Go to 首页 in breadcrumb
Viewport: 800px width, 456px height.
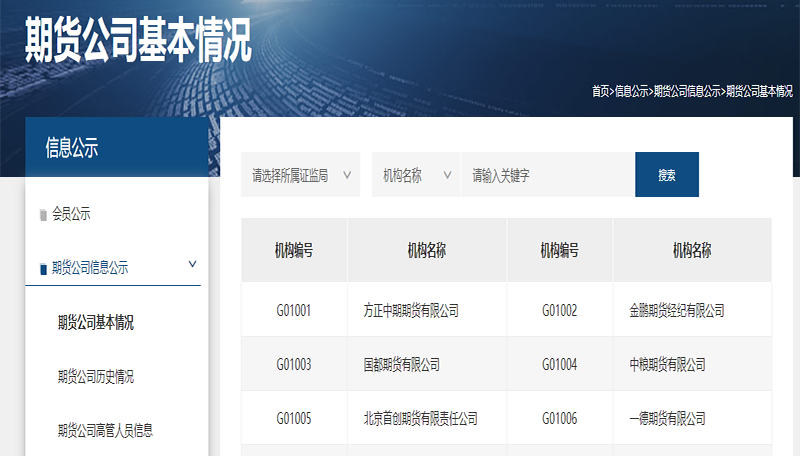pos(601,91)
